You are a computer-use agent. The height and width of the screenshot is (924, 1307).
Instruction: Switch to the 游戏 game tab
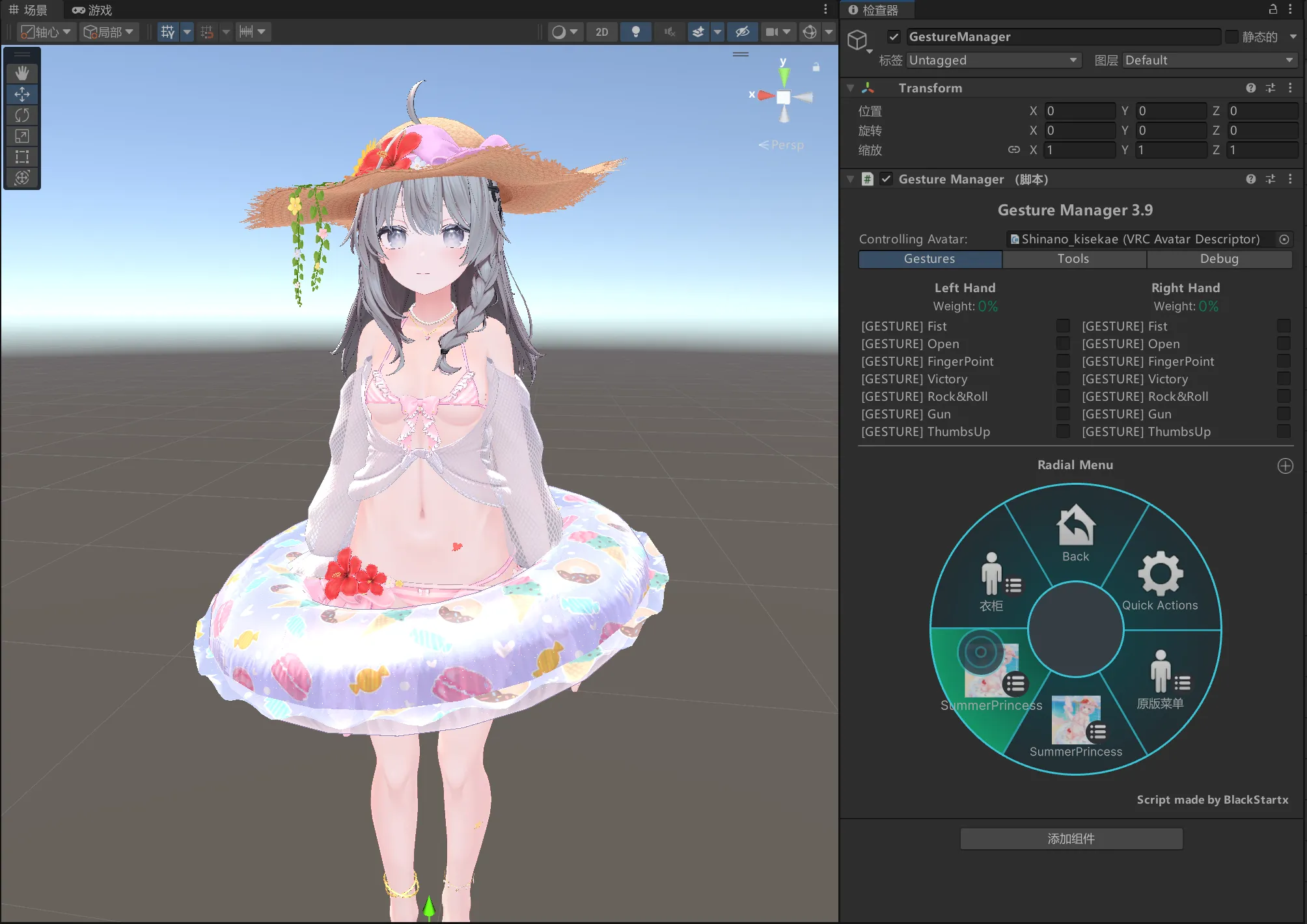92,10
